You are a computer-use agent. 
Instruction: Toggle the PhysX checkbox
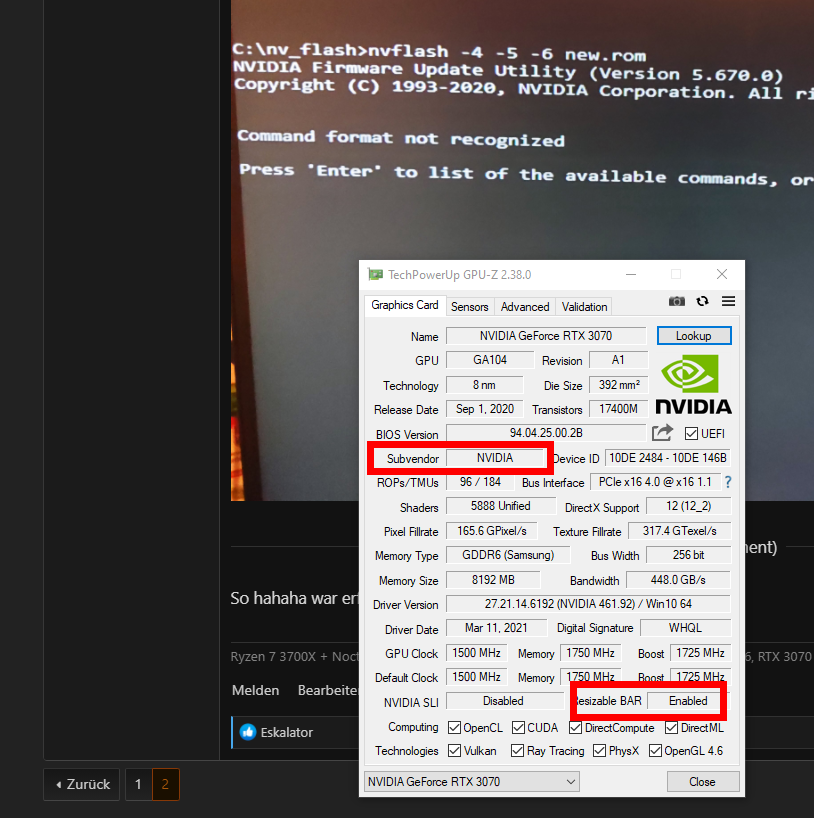click(600, 750)
